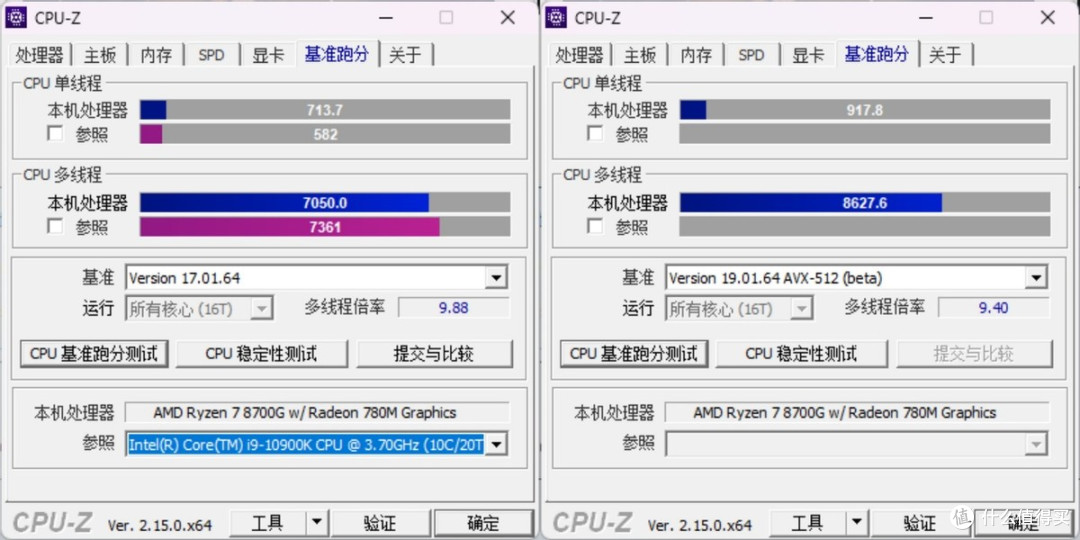Select 基准跑分 tab in right window
Screen dimensions: 1080x540
[x=877, y=54]
